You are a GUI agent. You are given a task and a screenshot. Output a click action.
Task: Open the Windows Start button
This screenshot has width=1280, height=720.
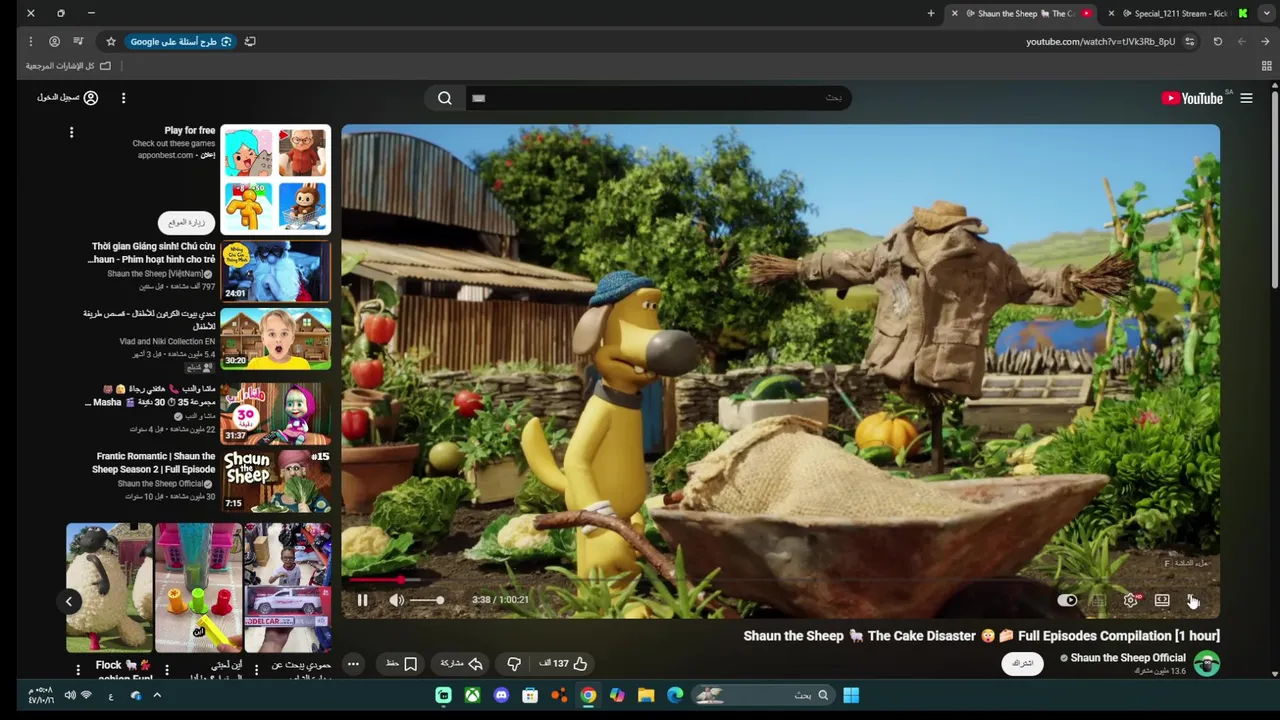[851, 695]
